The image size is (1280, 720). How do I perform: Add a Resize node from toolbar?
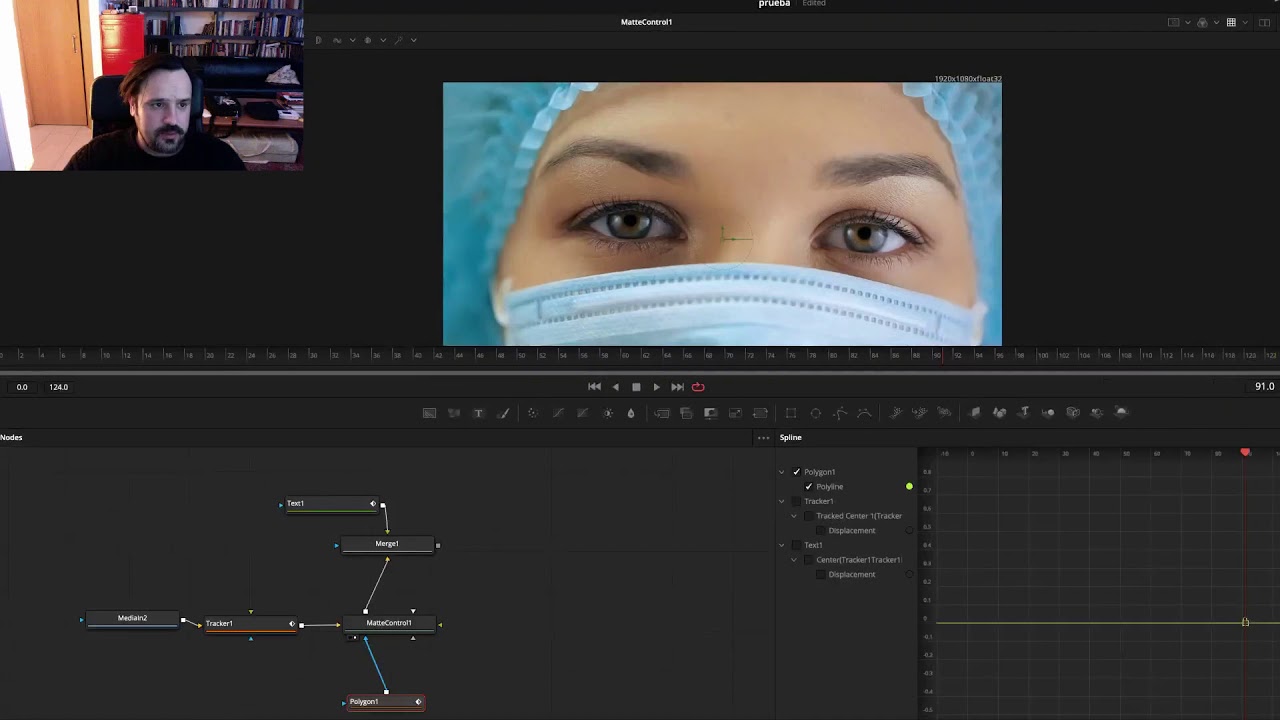(x=735, y=413)
